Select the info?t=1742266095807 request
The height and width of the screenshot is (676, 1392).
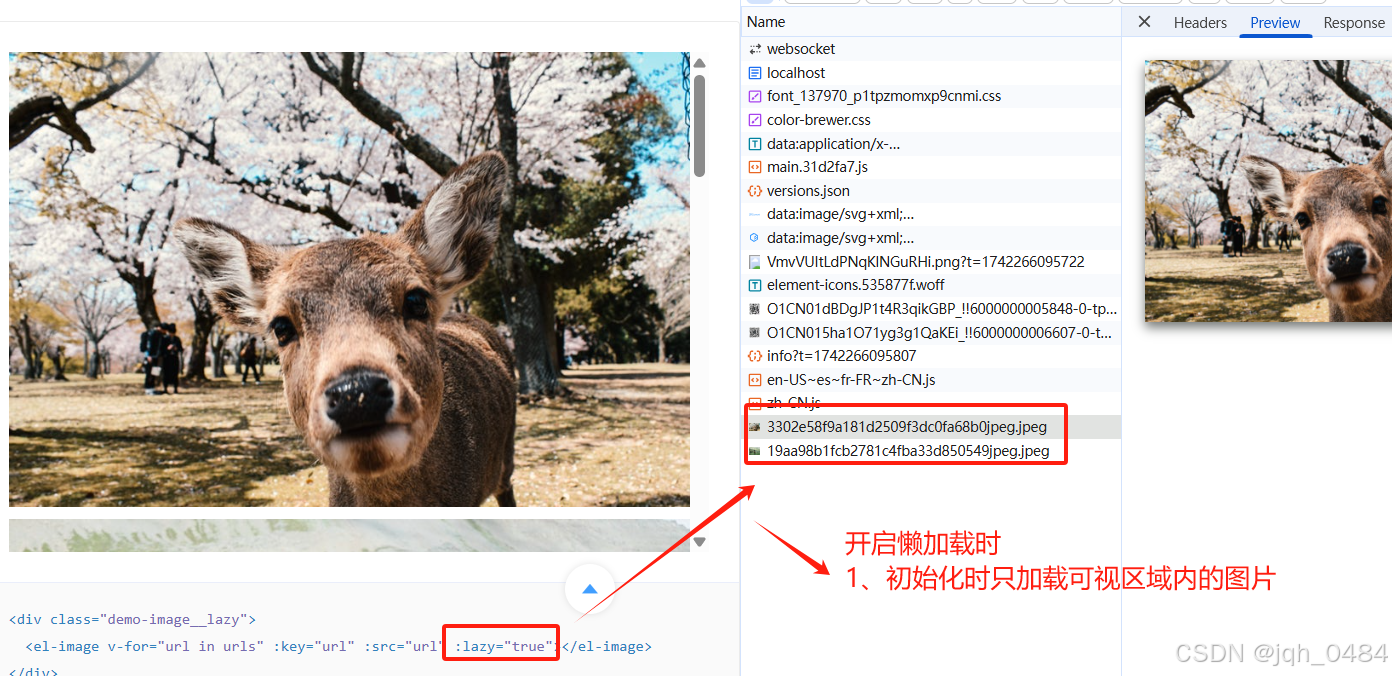point(931,356)
